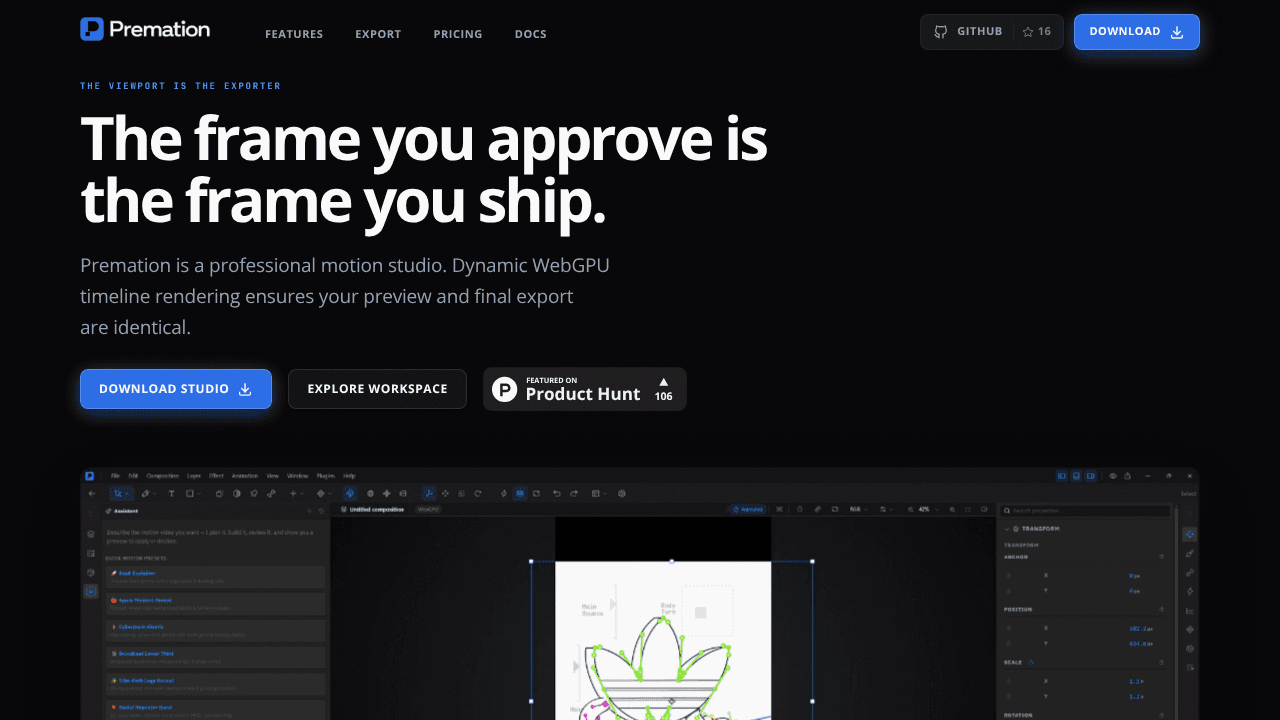Open the Effect menu in app preview
Image resolution: width=1280 pixels, height=720 pixels.
216,476
